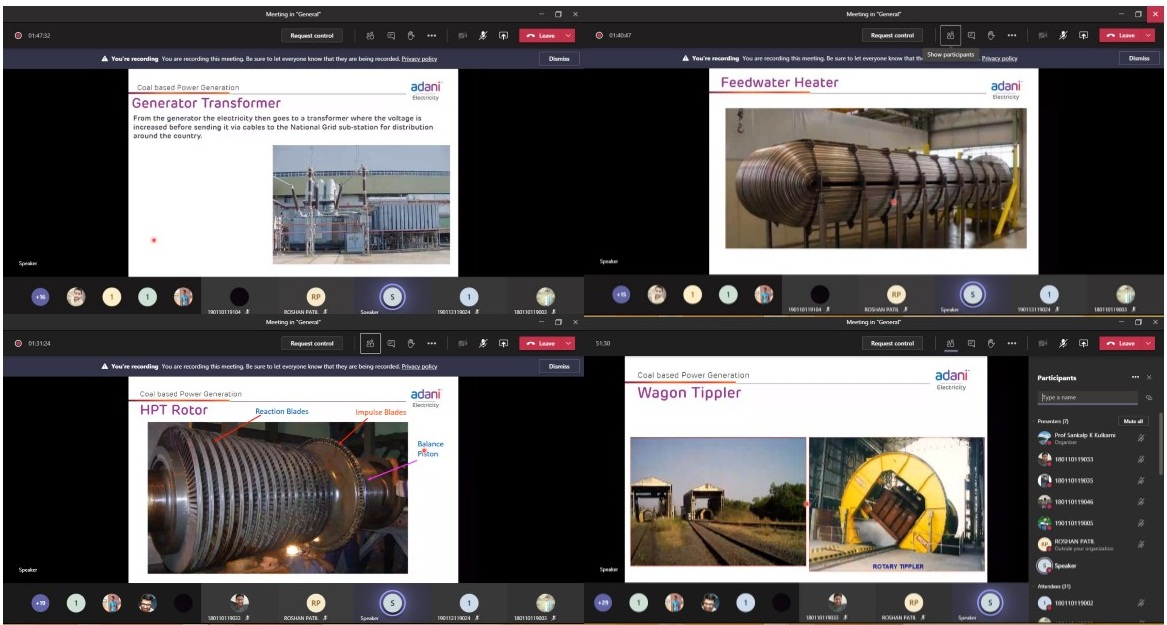Show participants in the Feedwater Heater meeting window
The height and width of the screenshot is (625, 1167).
[x=950, y=35]
